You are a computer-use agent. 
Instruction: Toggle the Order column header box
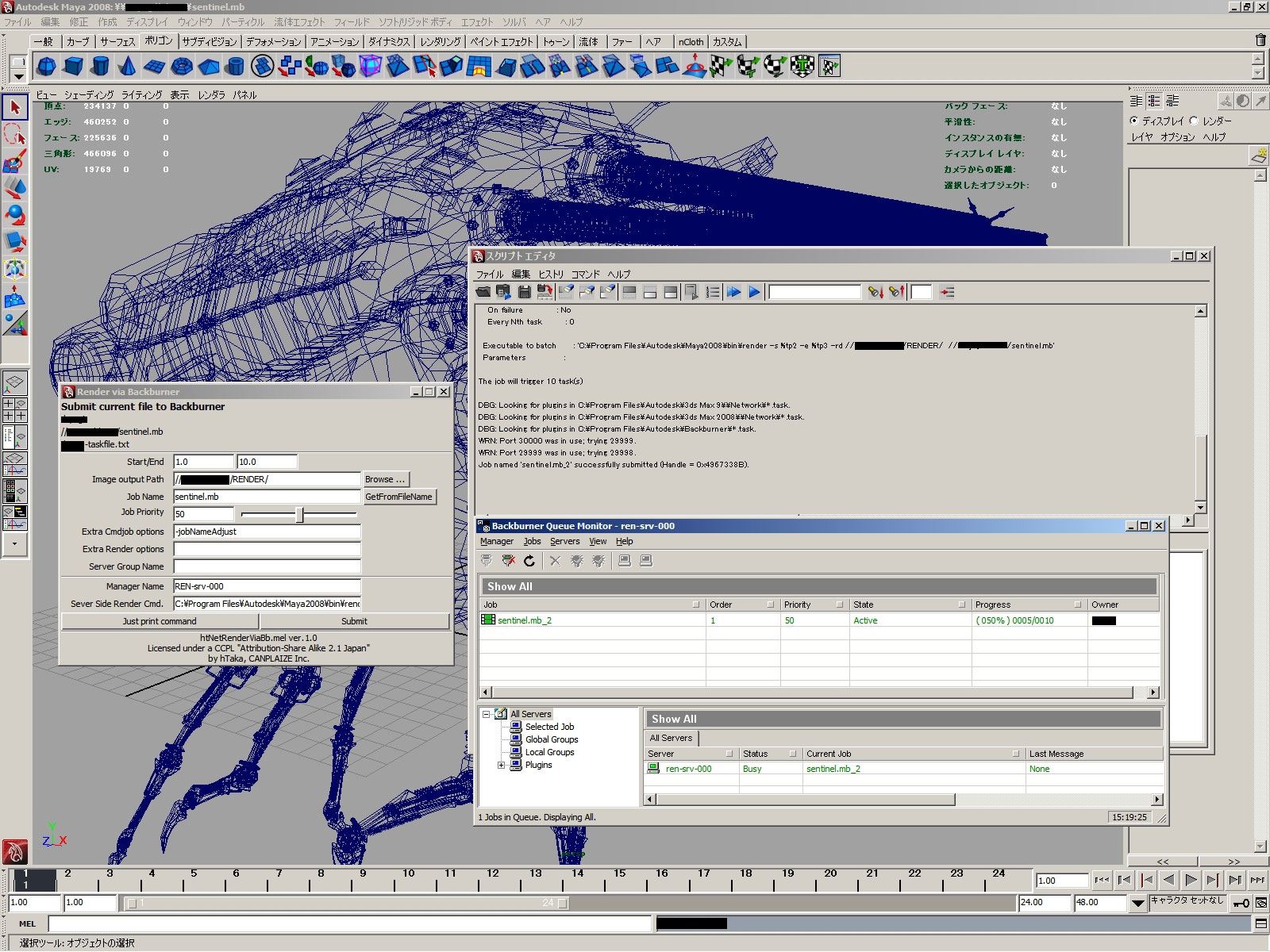[770, 605]
